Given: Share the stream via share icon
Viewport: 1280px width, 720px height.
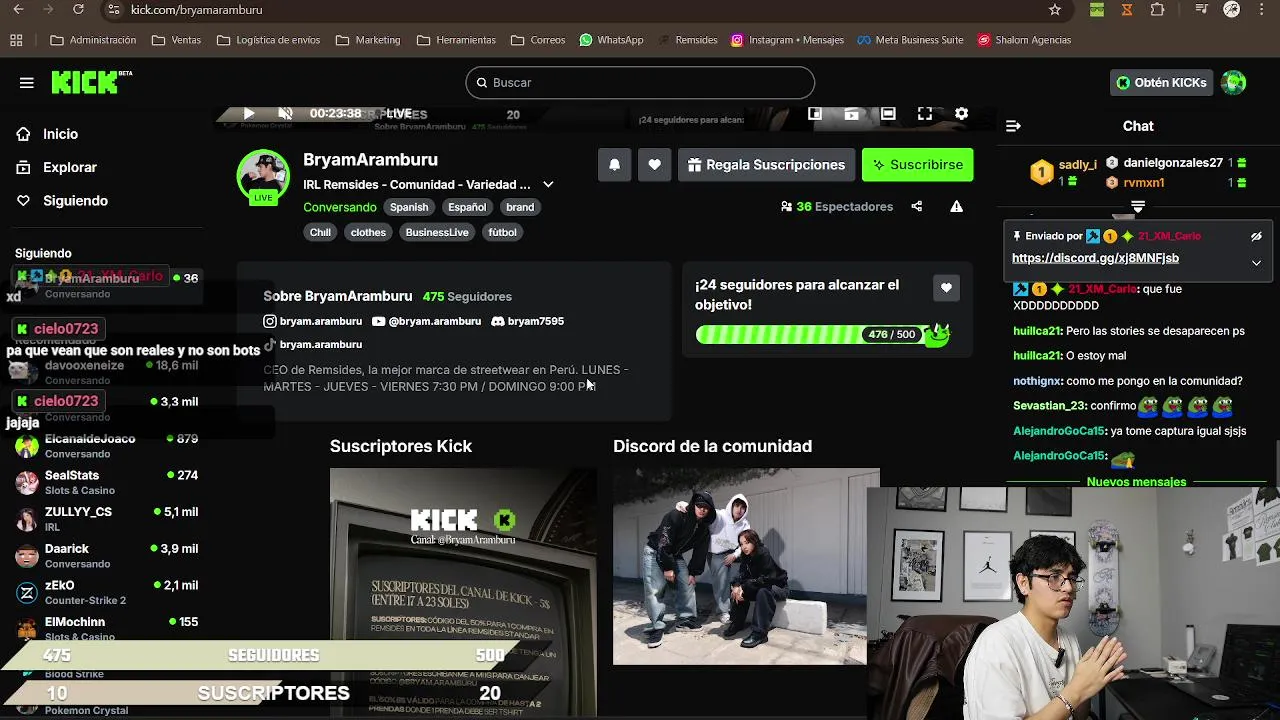Looking at the screenshot, I should point(917,207).
